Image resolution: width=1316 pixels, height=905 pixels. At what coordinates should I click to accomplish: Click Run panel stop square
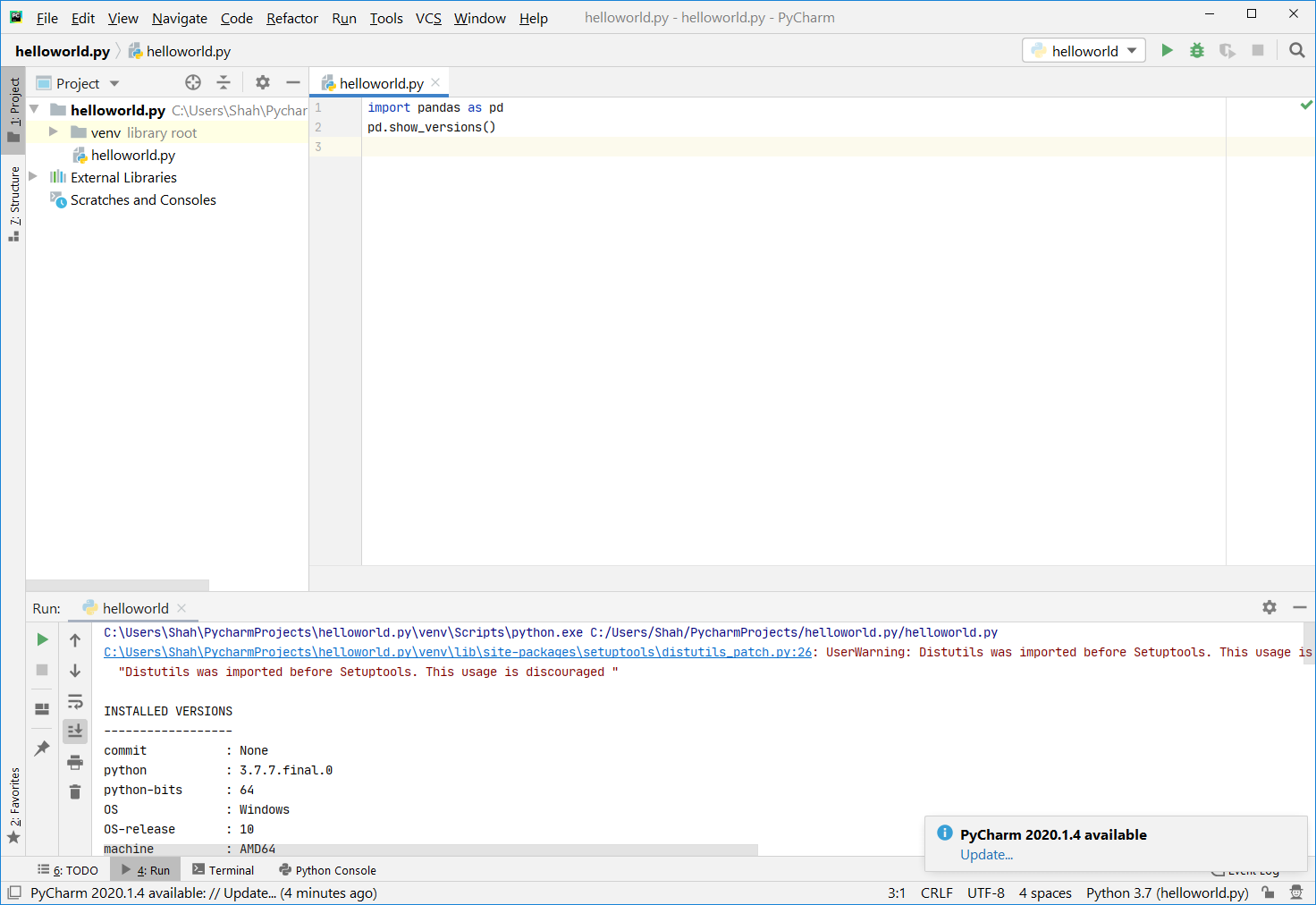tap(42, 670)
